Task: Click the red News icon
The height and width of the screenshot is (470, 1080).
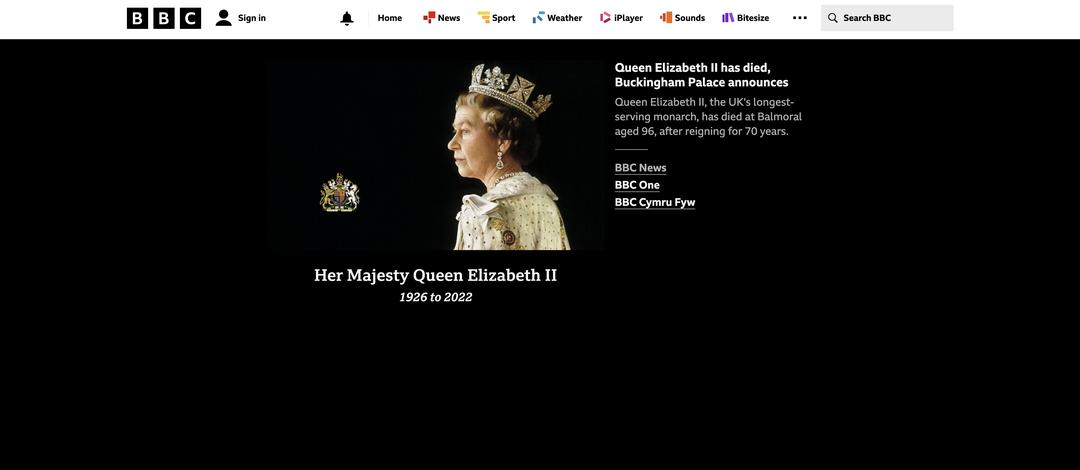Action: tap(429, 17)
